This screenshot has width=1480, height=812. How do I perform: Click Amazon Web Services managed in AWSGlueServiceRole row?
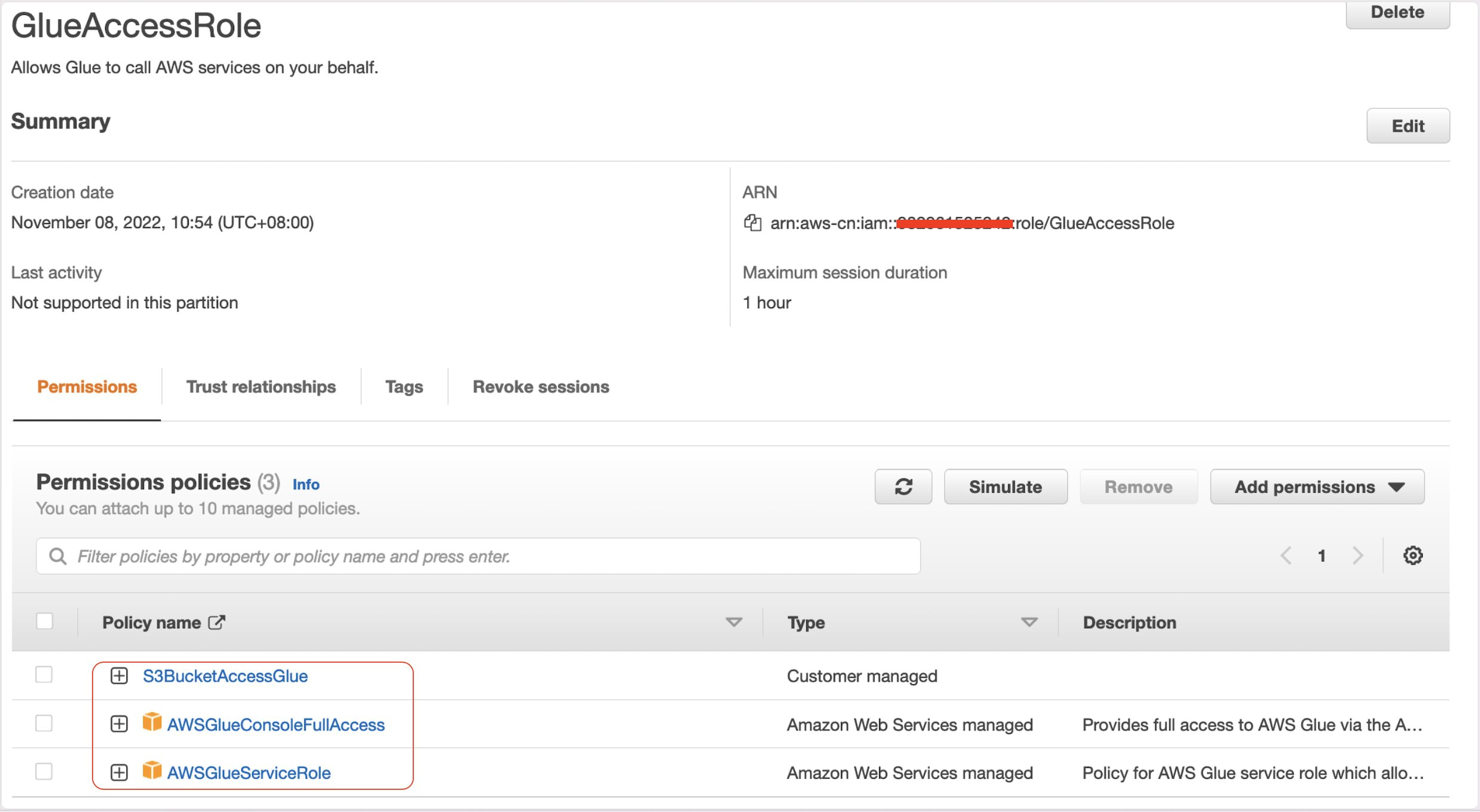(x=910, y=773)
